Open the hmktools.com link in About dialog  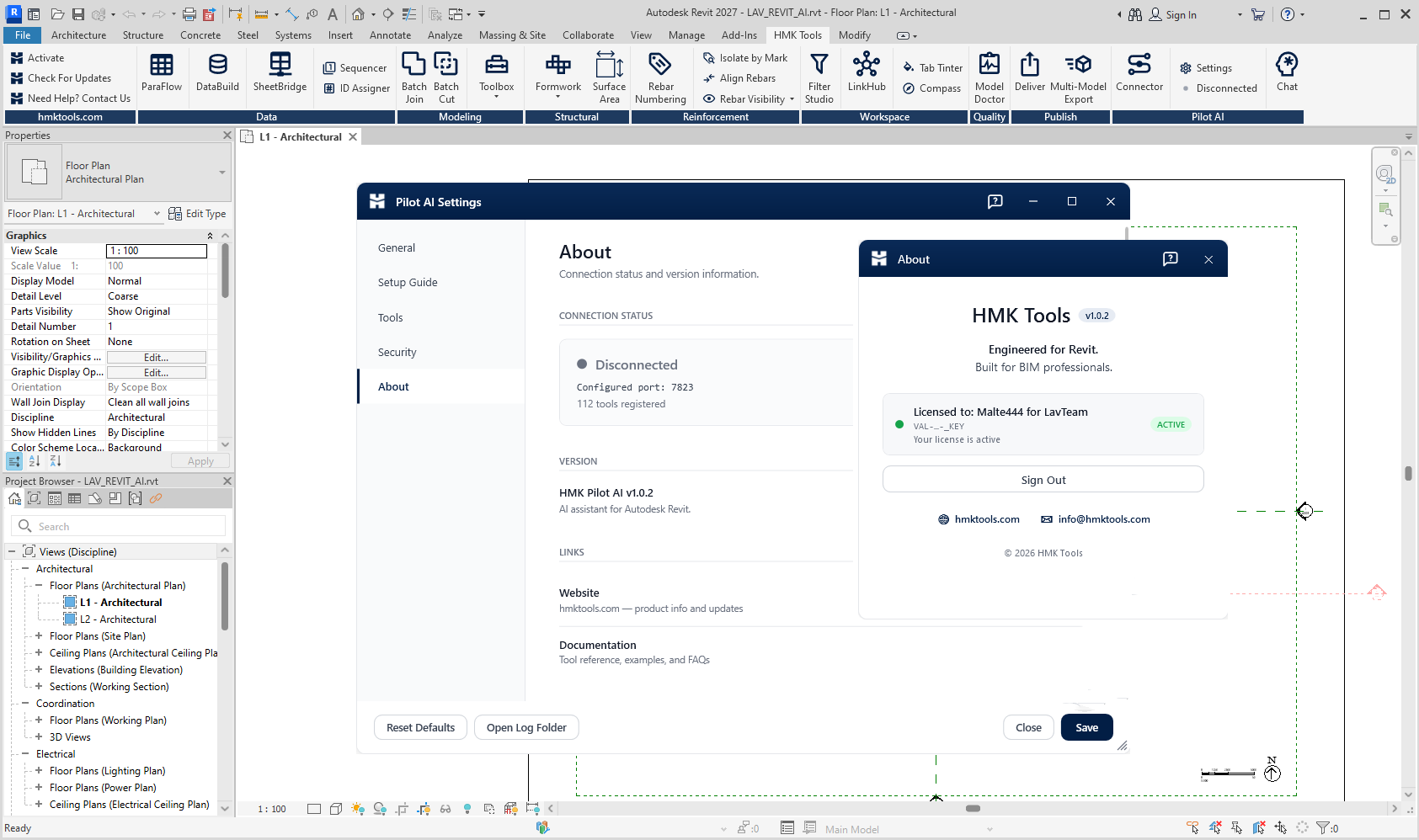(x=979, y=519)
